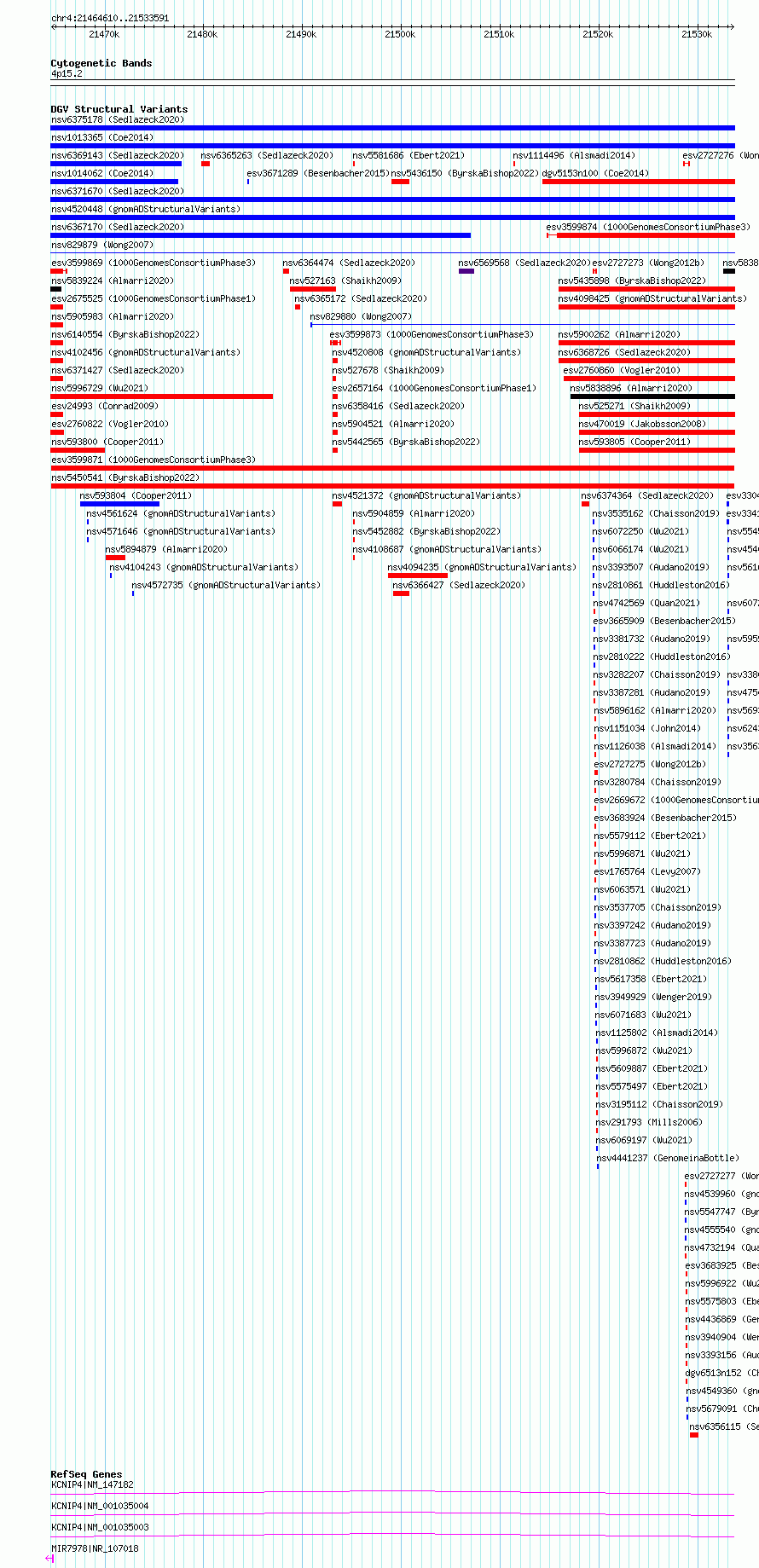The height and width of the screenshot is (1568, 759).
Task: Select nsv4520448 (gnomADStructuralVariants) label
Action: (x=145, y=209)
